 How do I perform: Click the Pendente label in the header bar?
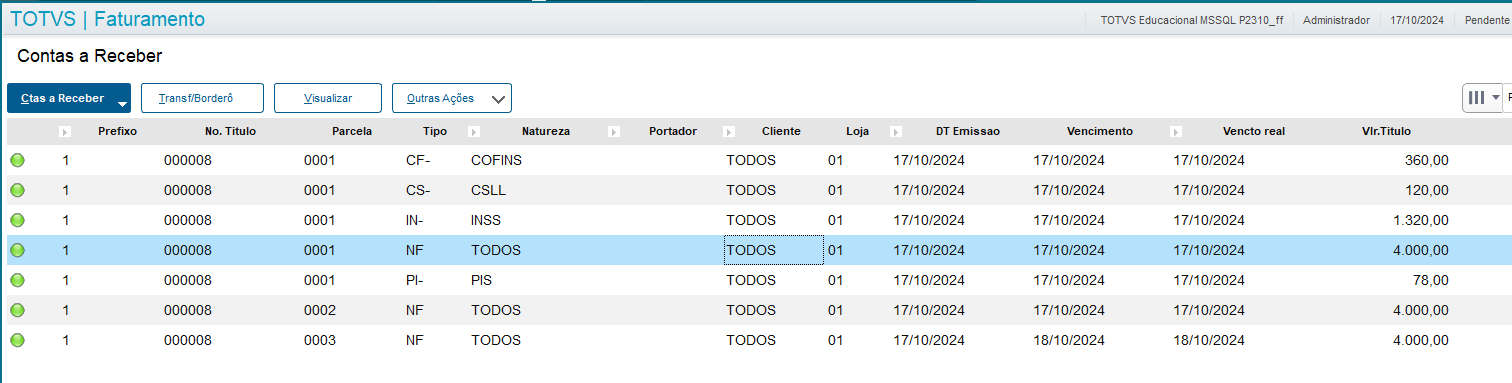pos(1488,20)
